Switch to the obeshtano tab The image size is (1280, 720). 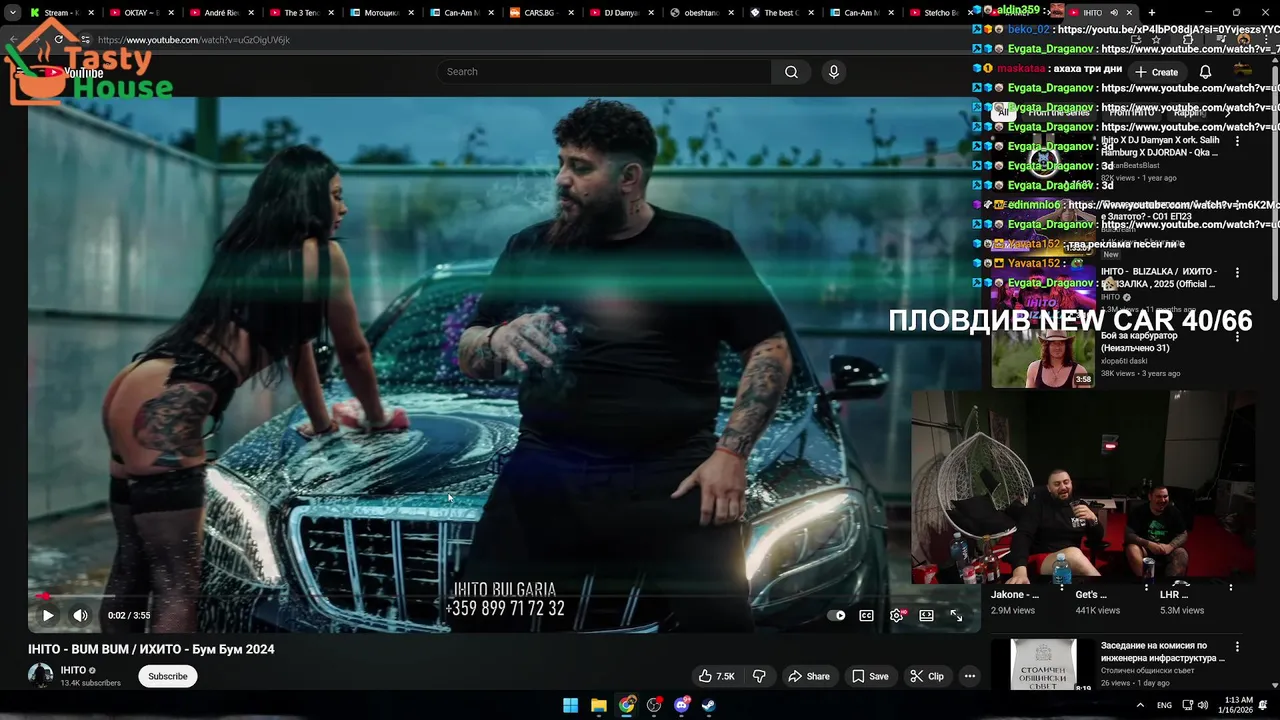701,13
